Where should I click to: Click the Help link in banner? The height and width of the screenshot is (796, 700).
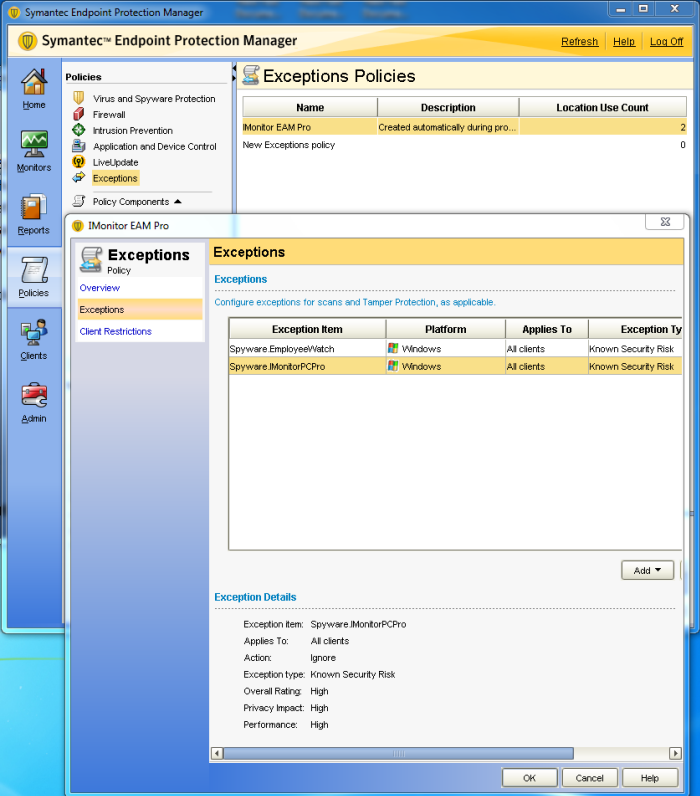(624, 42)
